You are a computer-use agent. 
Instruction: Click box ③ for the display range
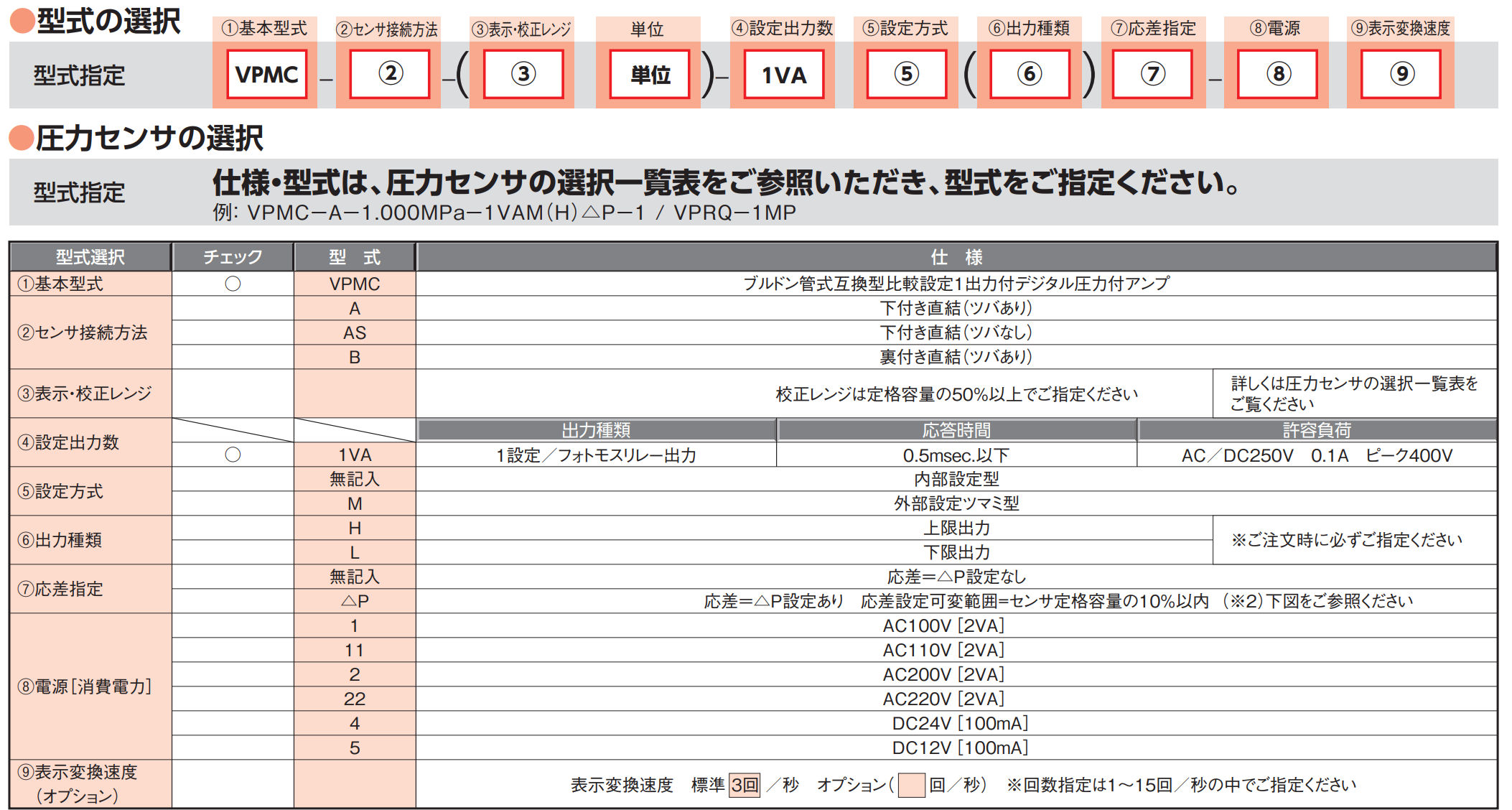click(x=523, y=74)
